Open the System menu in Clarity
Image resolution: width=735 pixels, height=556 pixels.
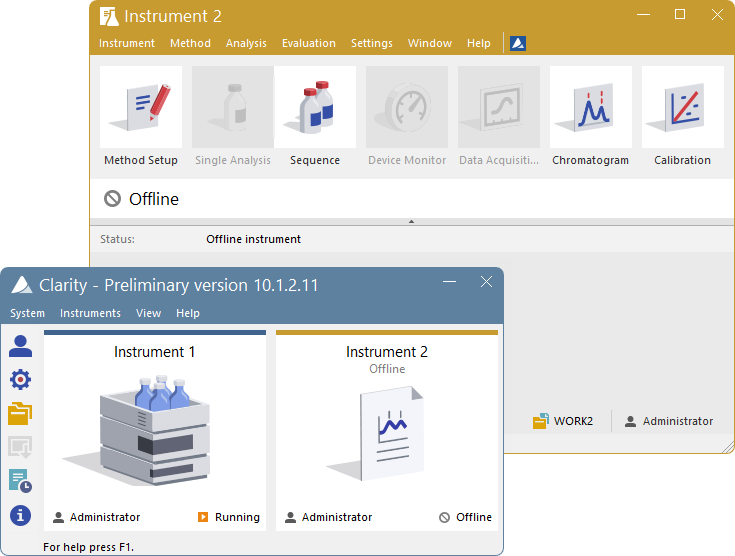[27, 313]
